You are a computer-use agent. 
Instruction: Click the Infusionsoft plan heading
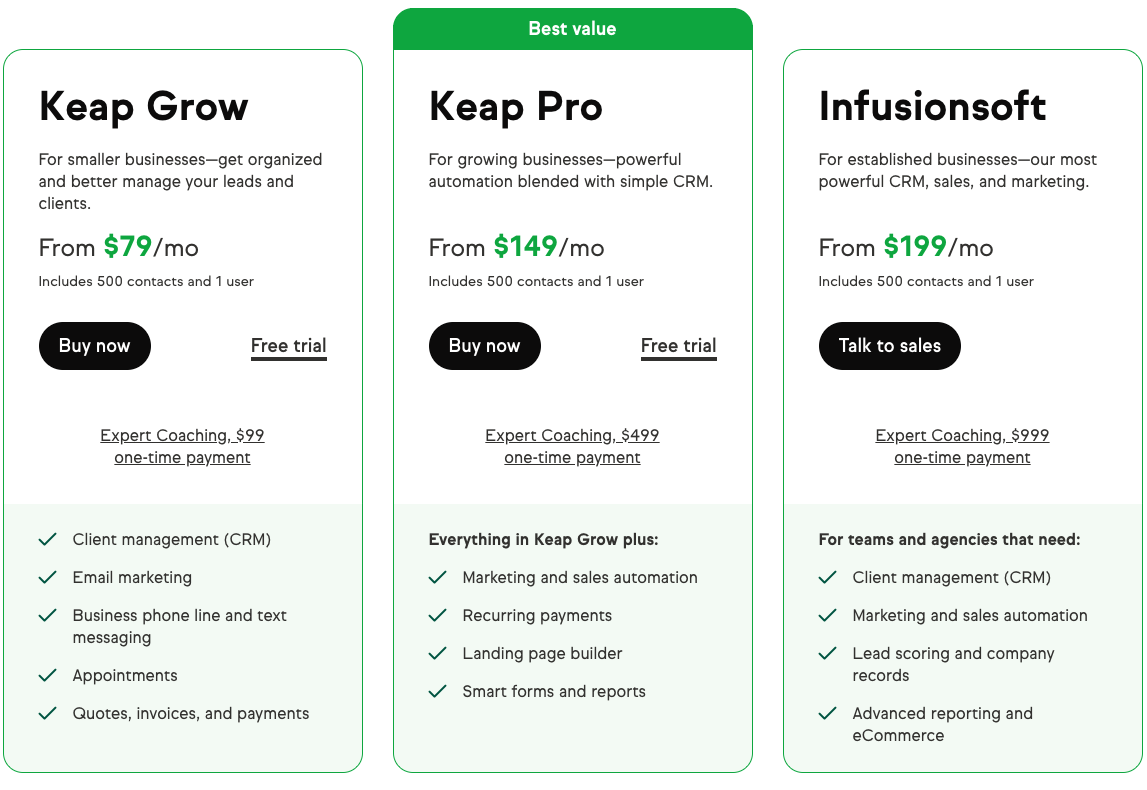(x=932, y=107)
